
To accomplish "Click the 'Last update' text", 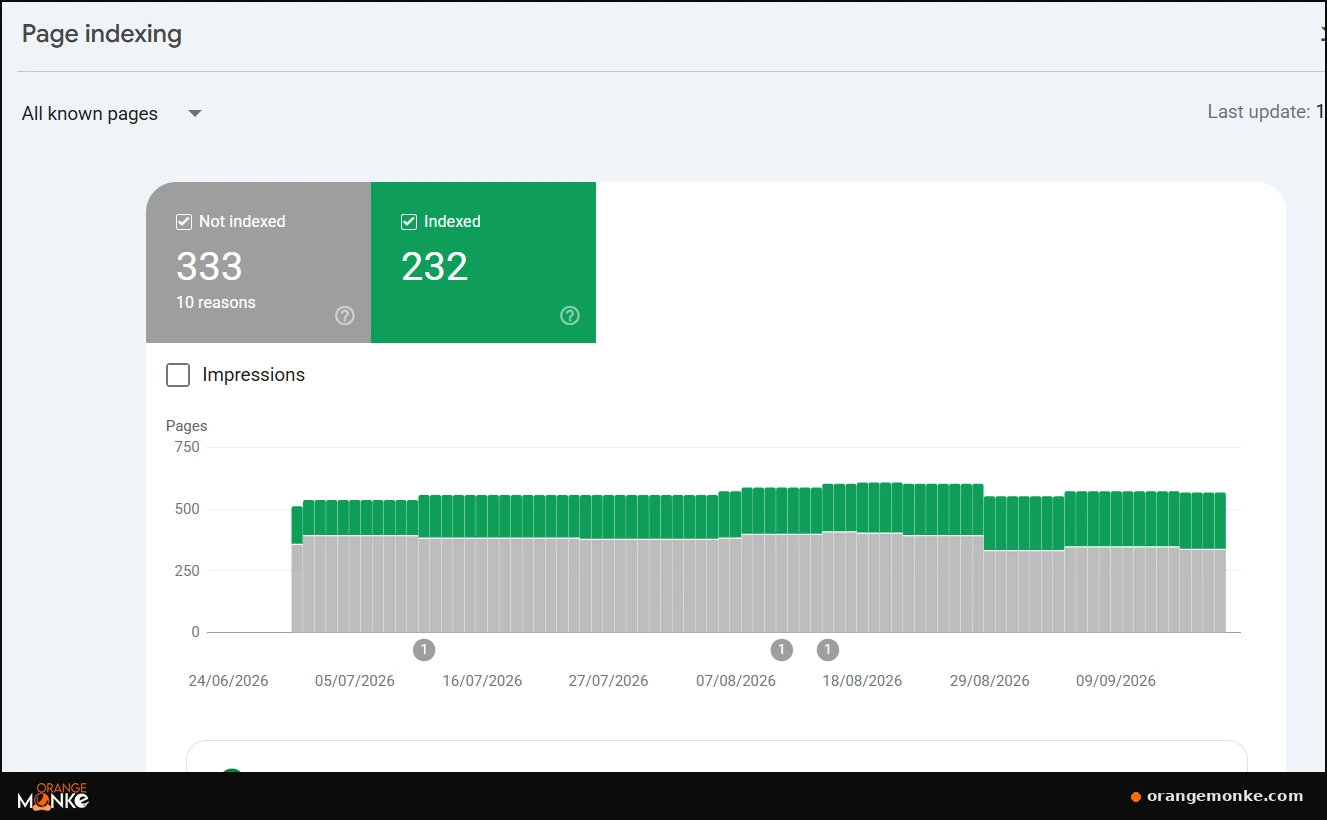I will (x=1259, y=112).
